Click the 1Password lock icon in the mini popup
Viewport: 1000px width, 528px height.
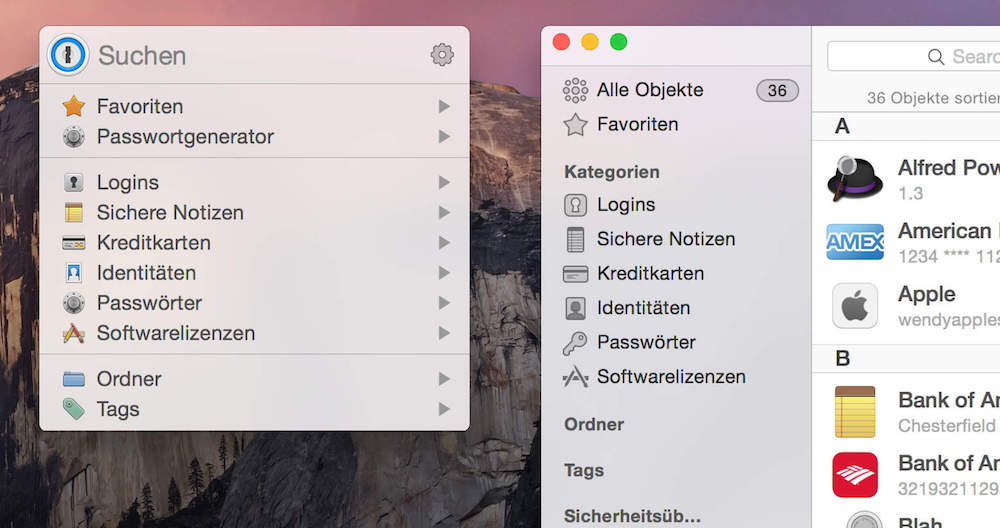[69, 54]
